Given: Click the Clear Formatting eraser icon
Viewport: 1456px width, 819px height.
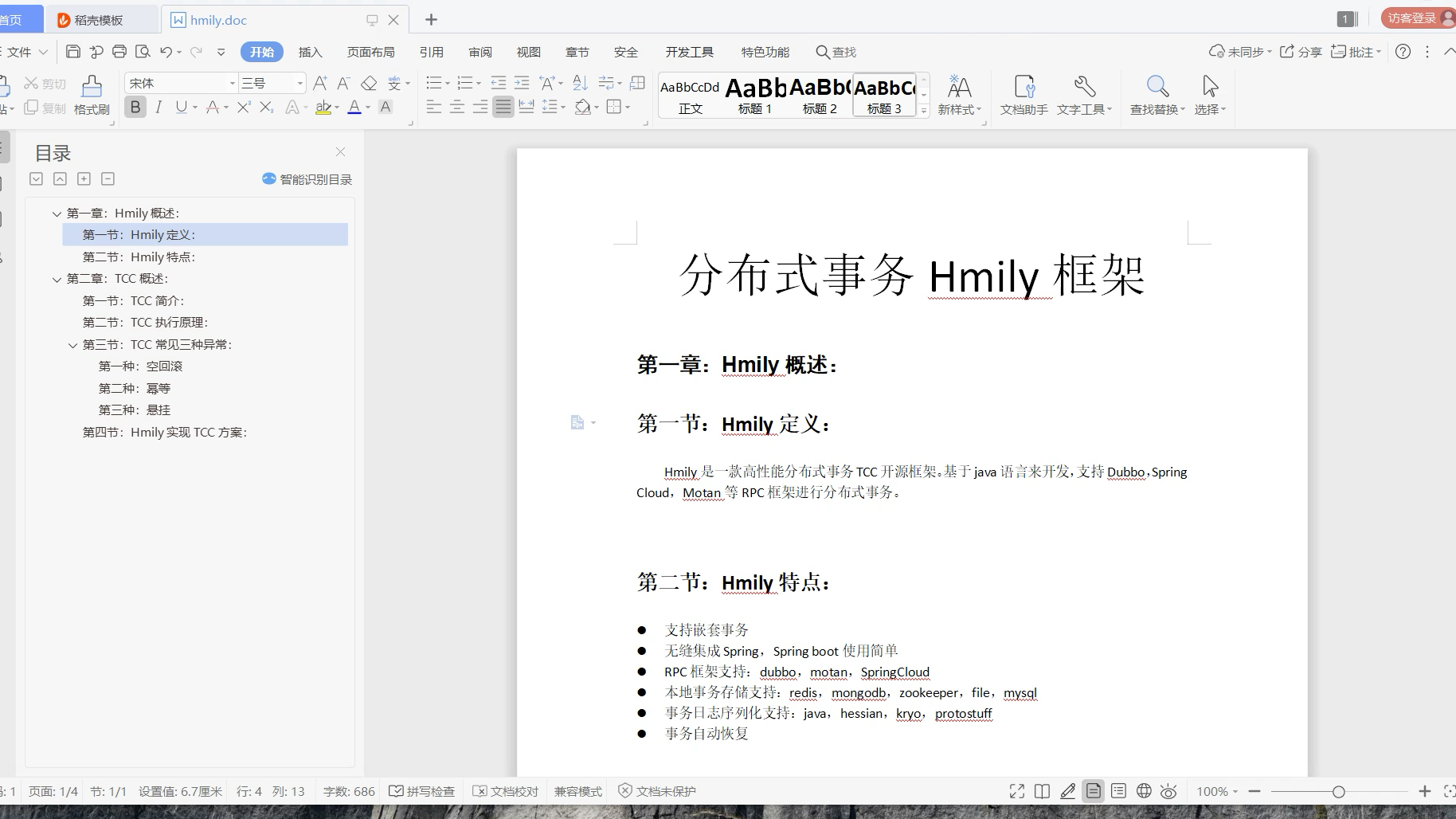Looking at the screenshot, I should pos(369,83).
